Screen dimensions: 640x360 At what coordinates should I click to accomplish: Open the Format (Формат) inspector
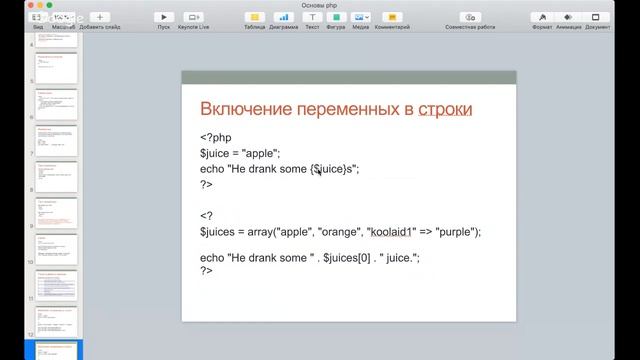tap(542, 18)
